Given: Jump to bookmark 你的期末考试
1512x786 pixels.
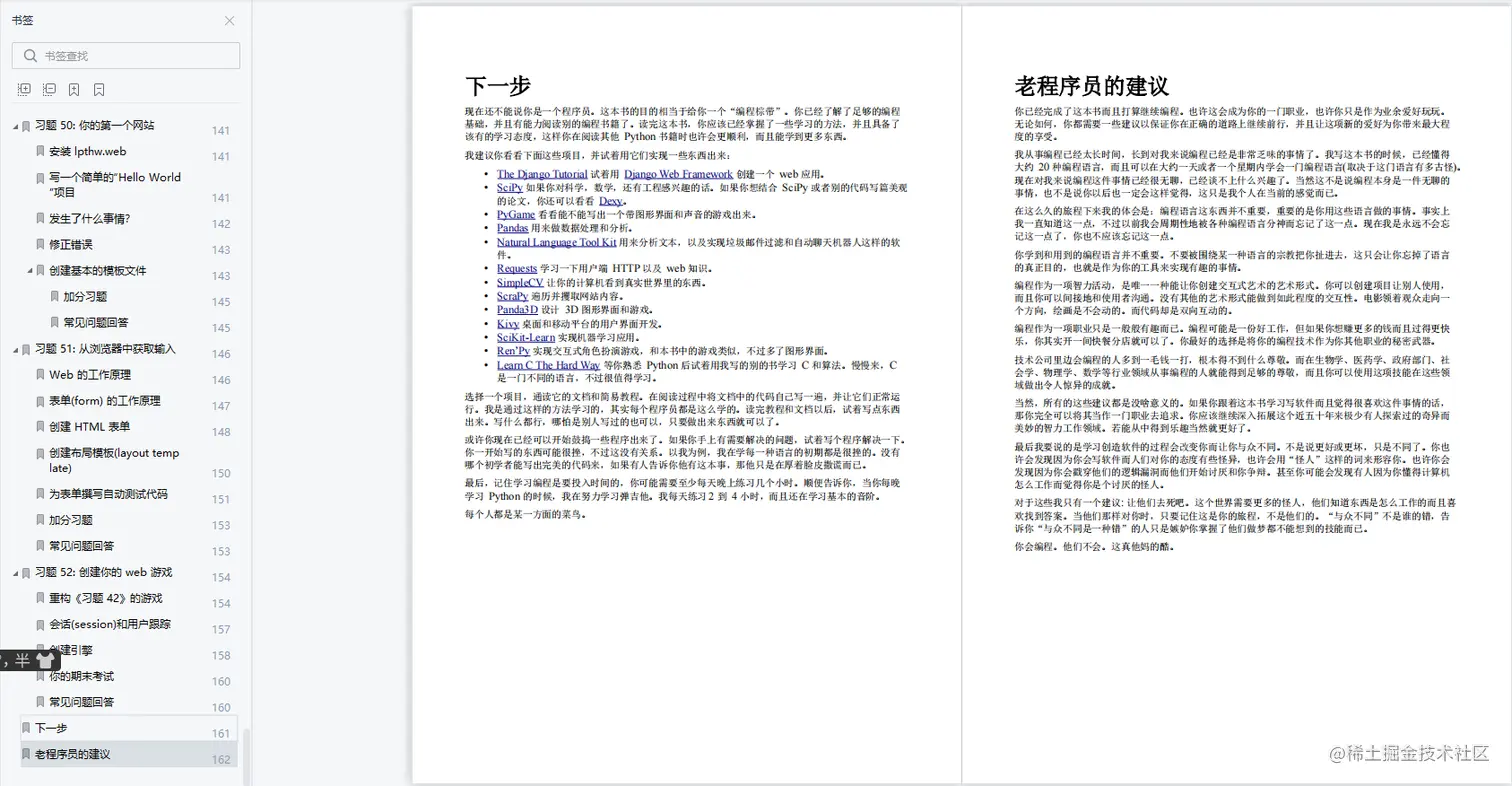Looking at the screenshot, I should tap(82, 676).
